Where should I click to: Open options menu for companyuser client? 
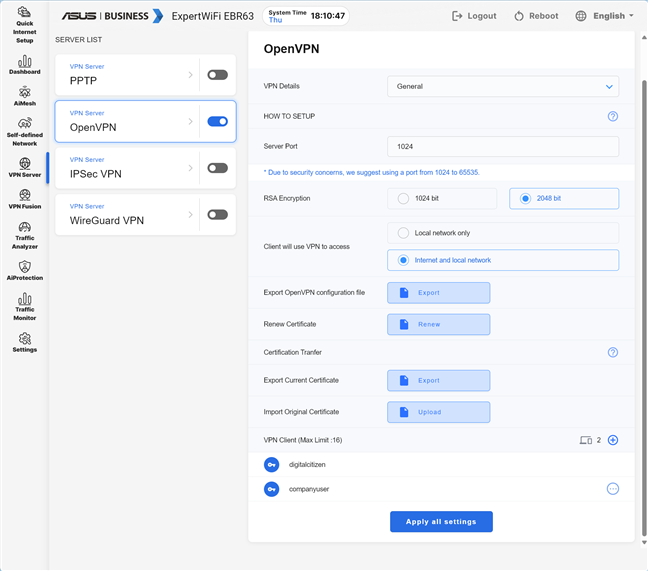pos(613,489)
